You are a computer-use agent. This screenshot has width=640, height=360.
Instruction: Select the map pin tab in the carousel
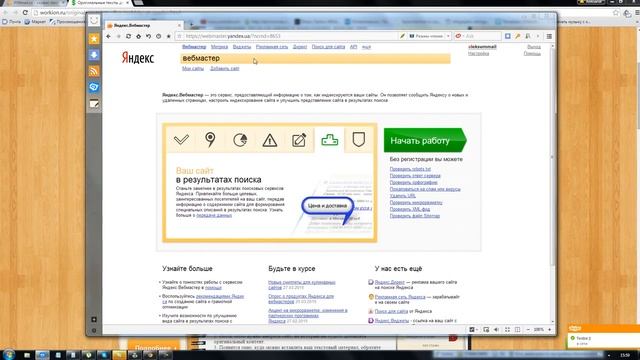click(x=210, y=140)
